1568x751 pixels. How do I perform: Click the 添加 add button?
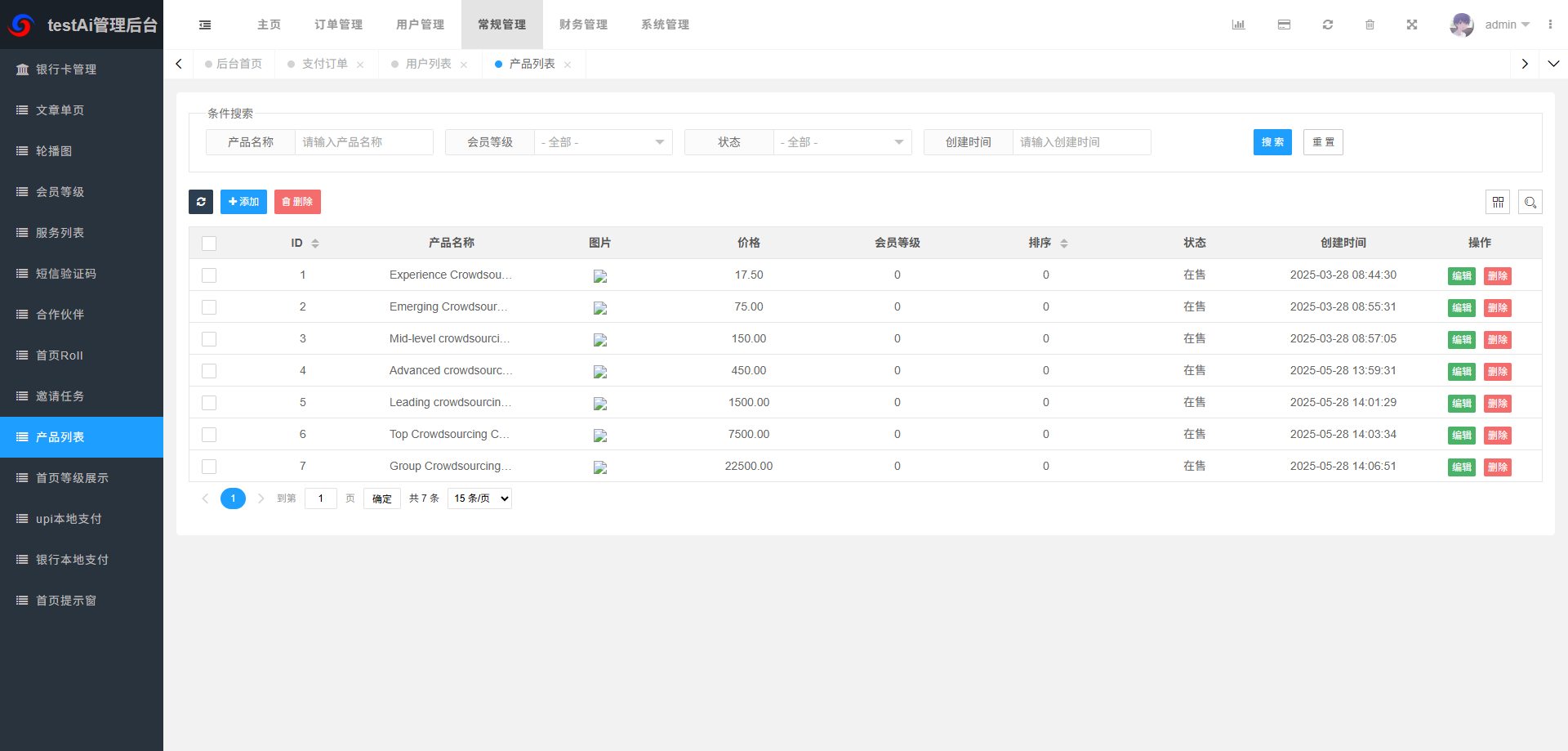tap(243, 202)
